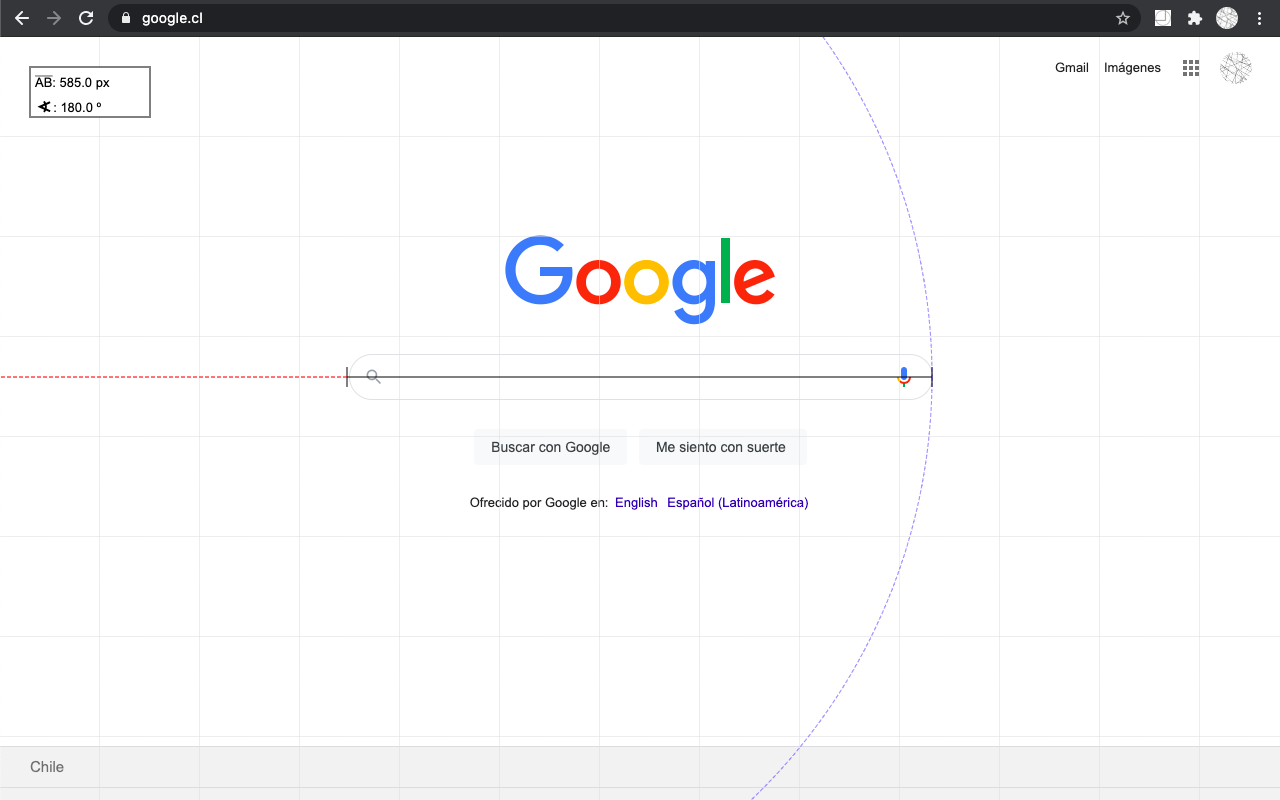The image size is (1280, 800).
Task: Open the Extensions puzzle piece menu
Action: 1194,18
